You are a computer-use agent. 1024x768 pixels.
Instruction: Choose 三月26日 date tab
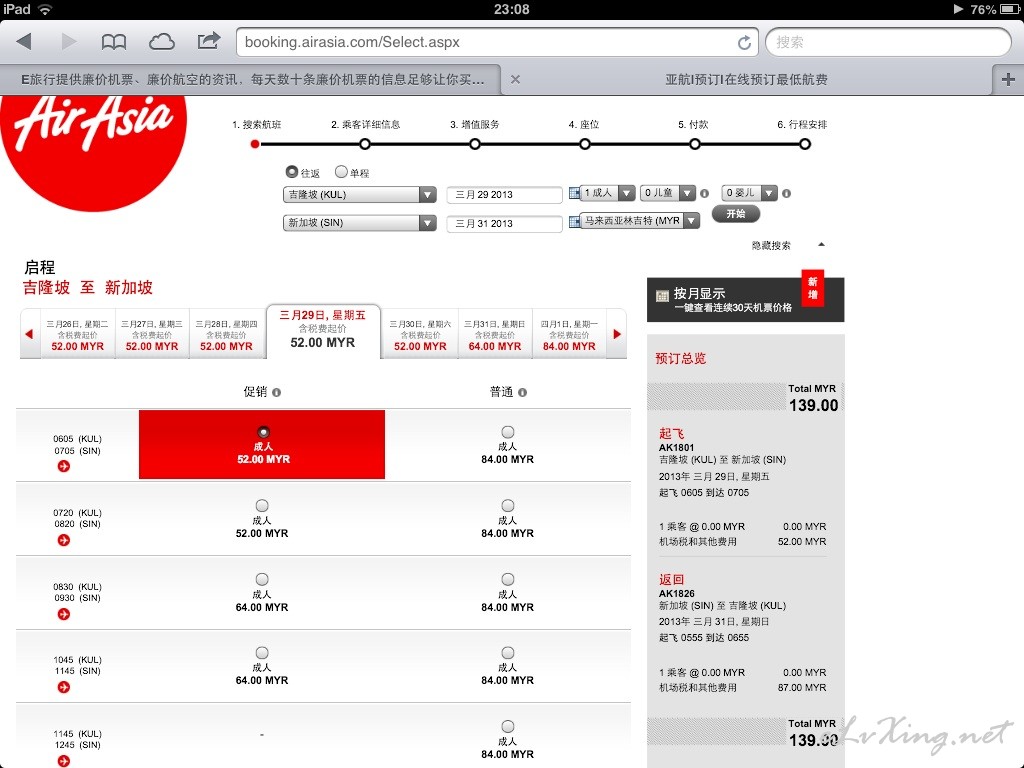pyautogui.click(x=78, y=334)
